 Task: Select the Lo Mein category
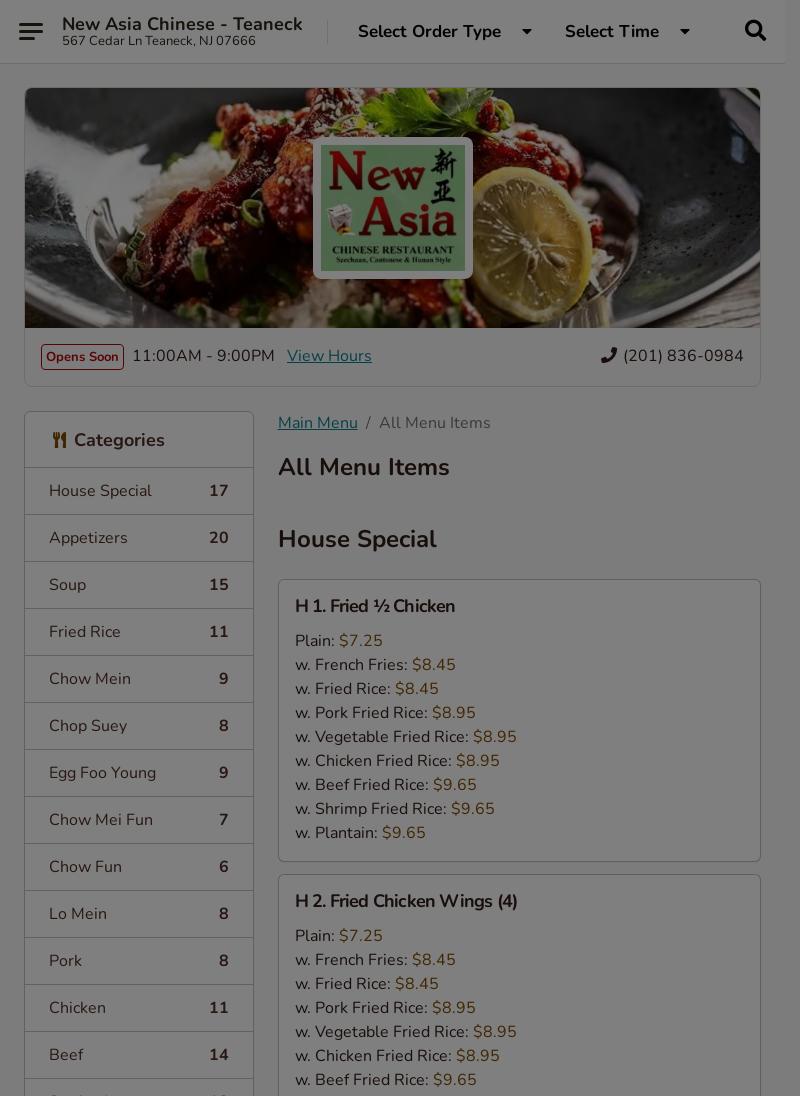(x=138, y=914)
